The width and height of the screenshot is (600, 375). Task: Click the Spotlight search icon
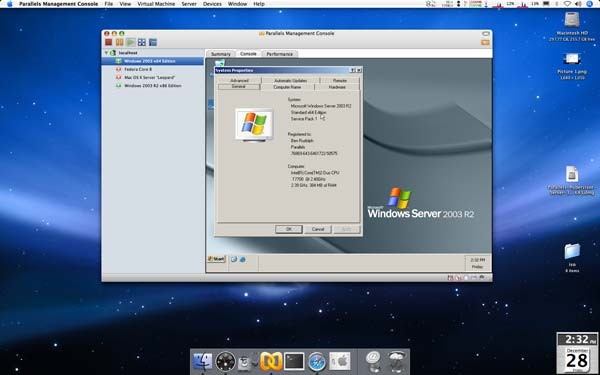point(589,4)
